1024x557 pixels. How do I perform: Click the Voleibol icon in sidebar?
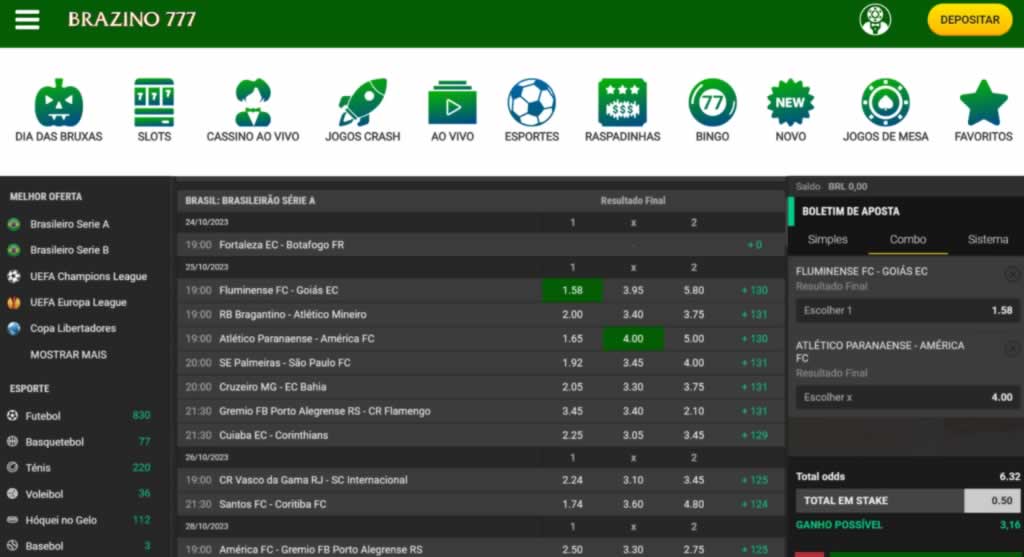click(x=12, y=494)
